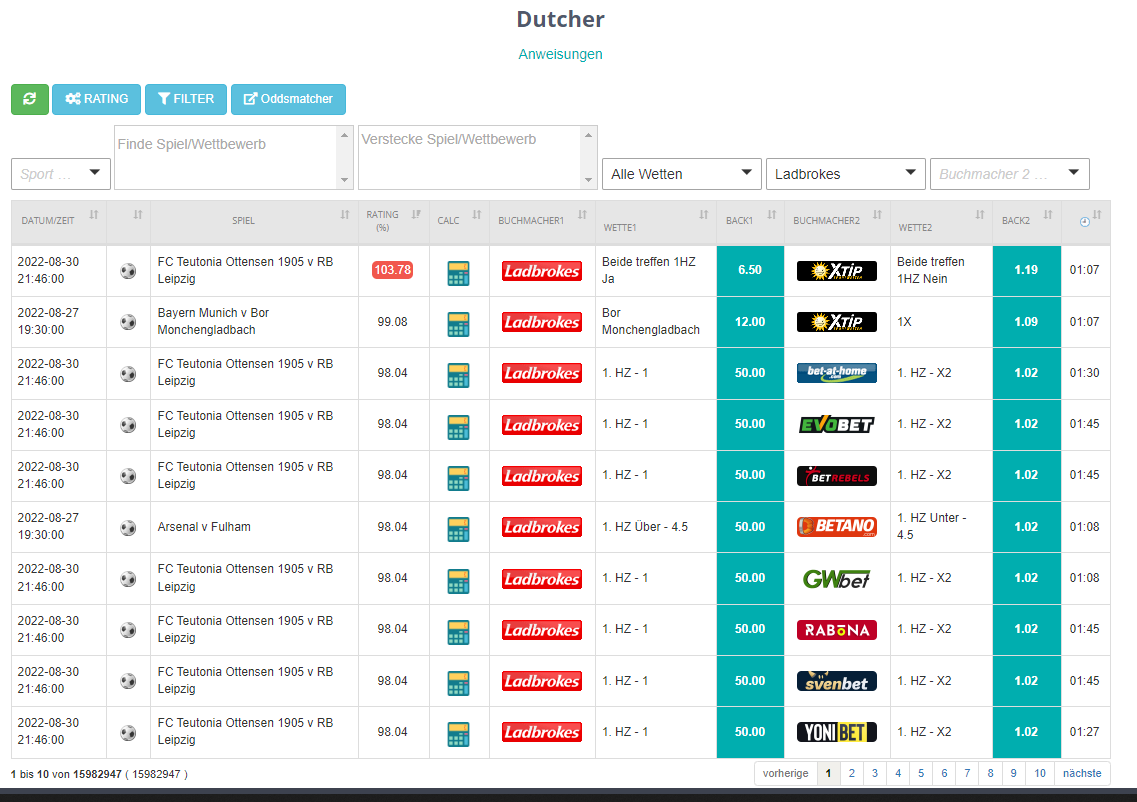
Task: Click the YoniBet bookmaker logo
Action: pos(836,732)
